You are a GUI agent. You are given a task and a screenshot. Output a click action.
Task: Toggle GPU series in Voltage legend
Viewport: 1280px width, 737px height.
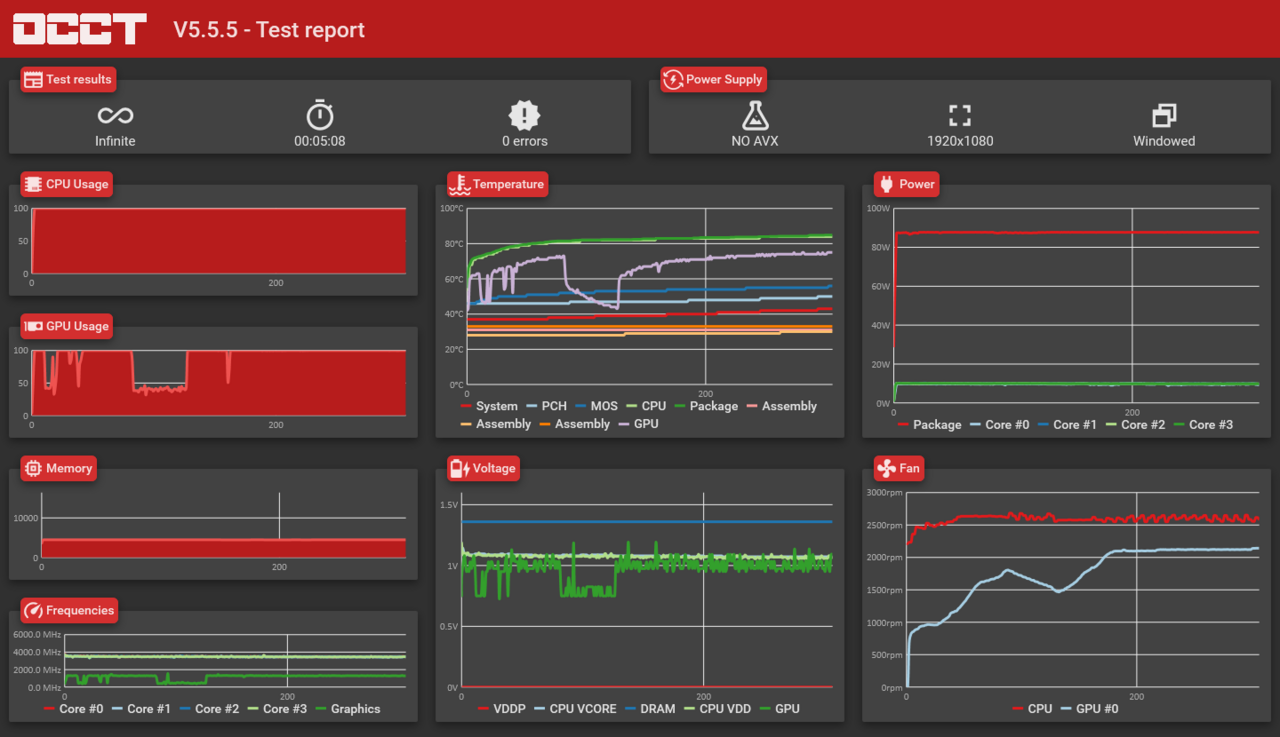779,708
